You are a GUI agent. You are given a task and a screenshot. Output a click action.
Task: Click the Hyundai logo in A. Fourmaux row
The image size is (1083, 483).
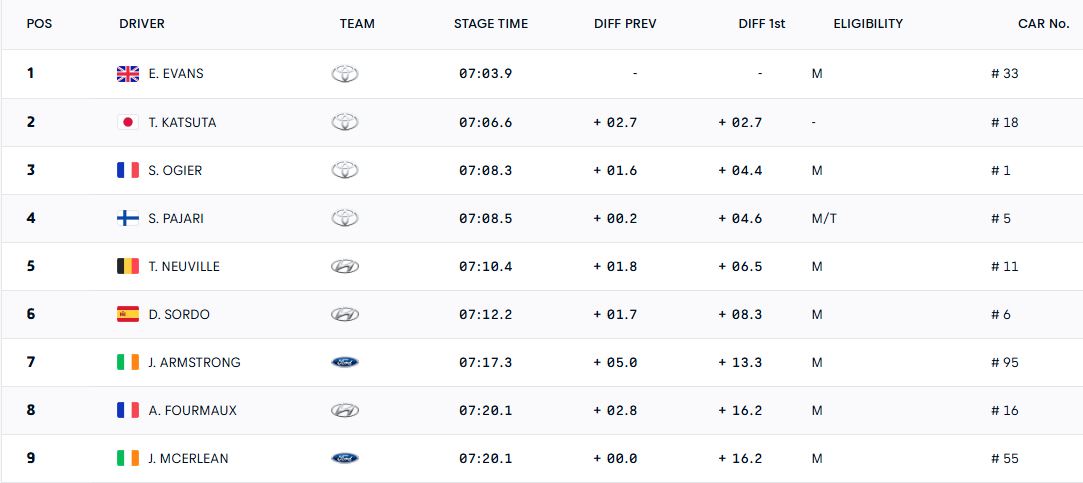click(x=345, y=410)
